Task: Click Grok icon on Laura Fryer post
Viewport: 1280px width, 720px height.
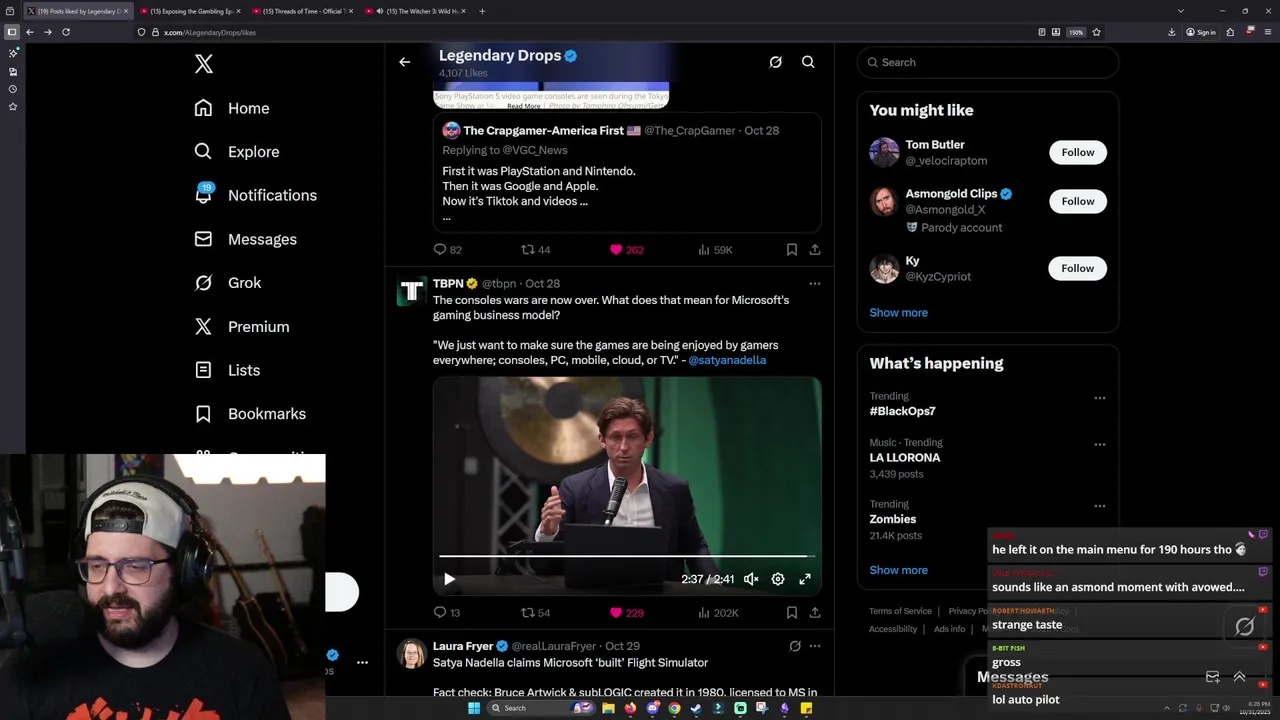Action: click(x=795, y=647)
